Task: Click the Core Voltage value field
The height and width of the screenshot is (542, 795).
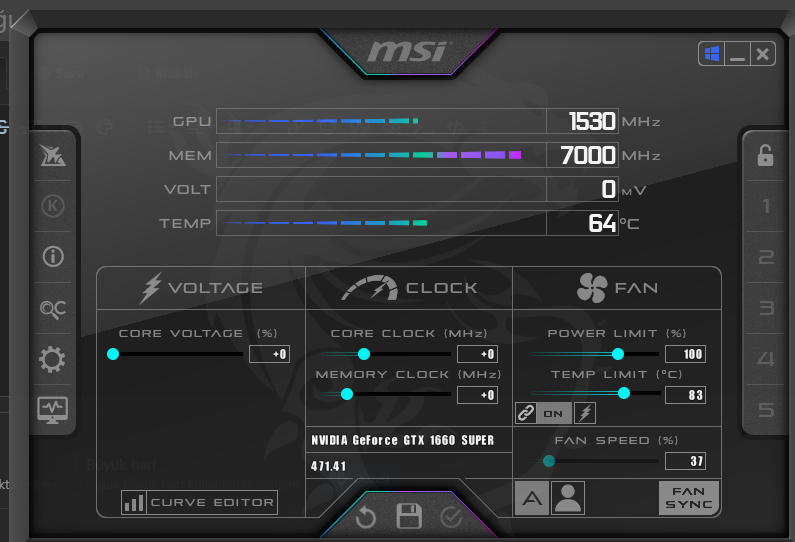Action: (269, 354)
